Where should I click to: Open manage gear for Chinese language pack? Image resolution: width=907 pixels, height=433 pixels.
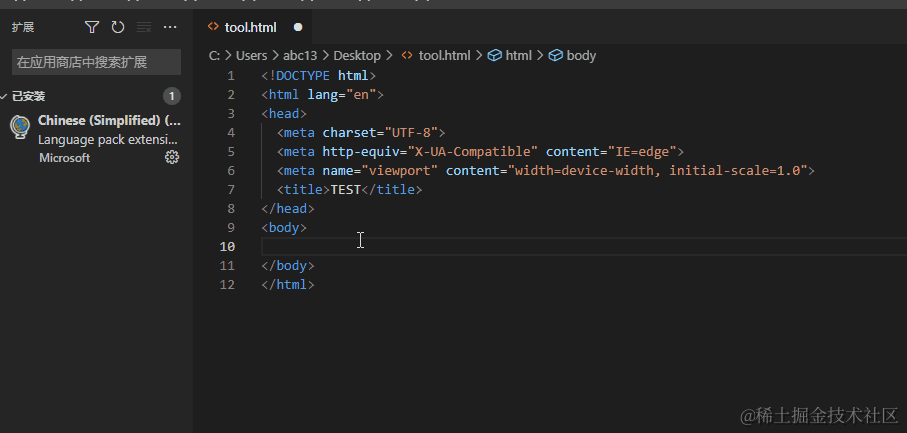[x=172, y=157]
